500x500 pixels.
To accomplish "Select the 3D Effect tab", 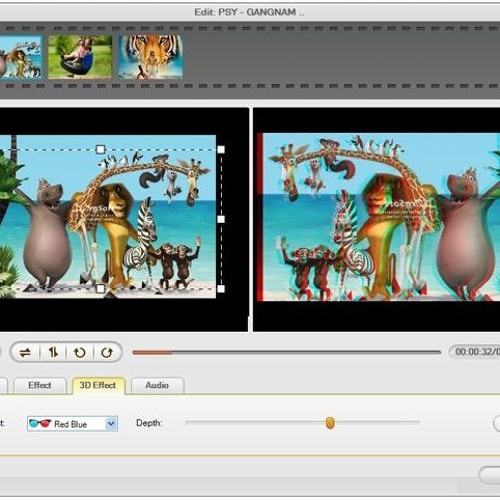I will pos(98,386).
